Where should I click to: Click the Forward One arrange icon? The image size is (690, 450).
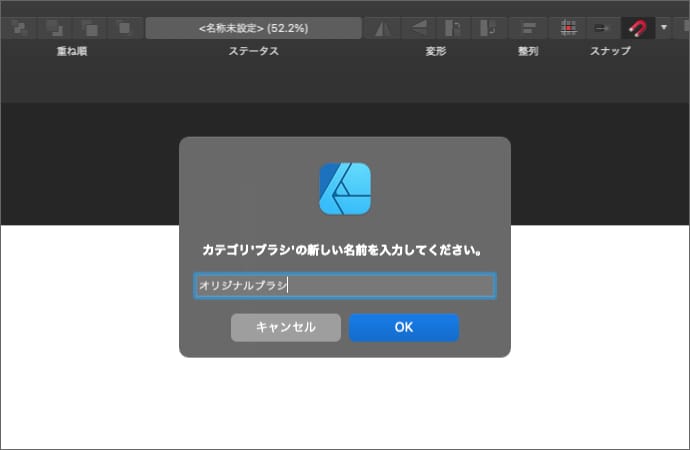pos(89,27)
